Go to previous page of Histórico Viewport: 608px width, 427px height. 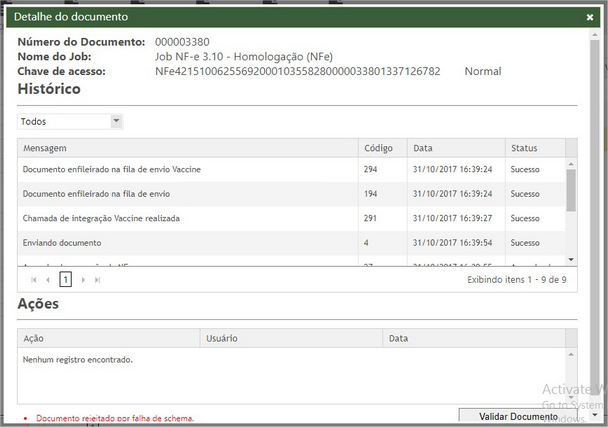click(48, 280)
